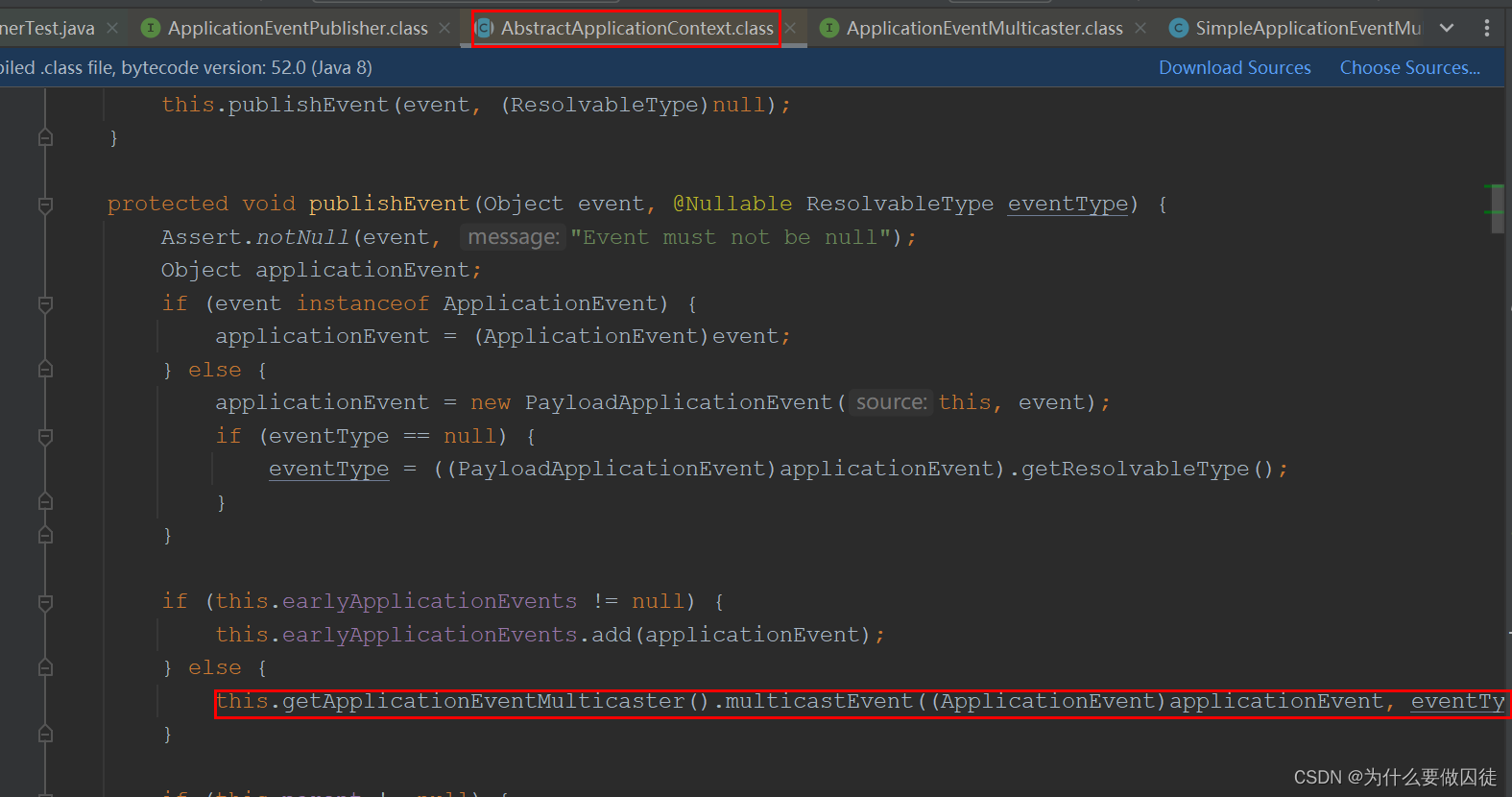Click 'publishEvent' method name in declaration

click(x=389, y=204)
